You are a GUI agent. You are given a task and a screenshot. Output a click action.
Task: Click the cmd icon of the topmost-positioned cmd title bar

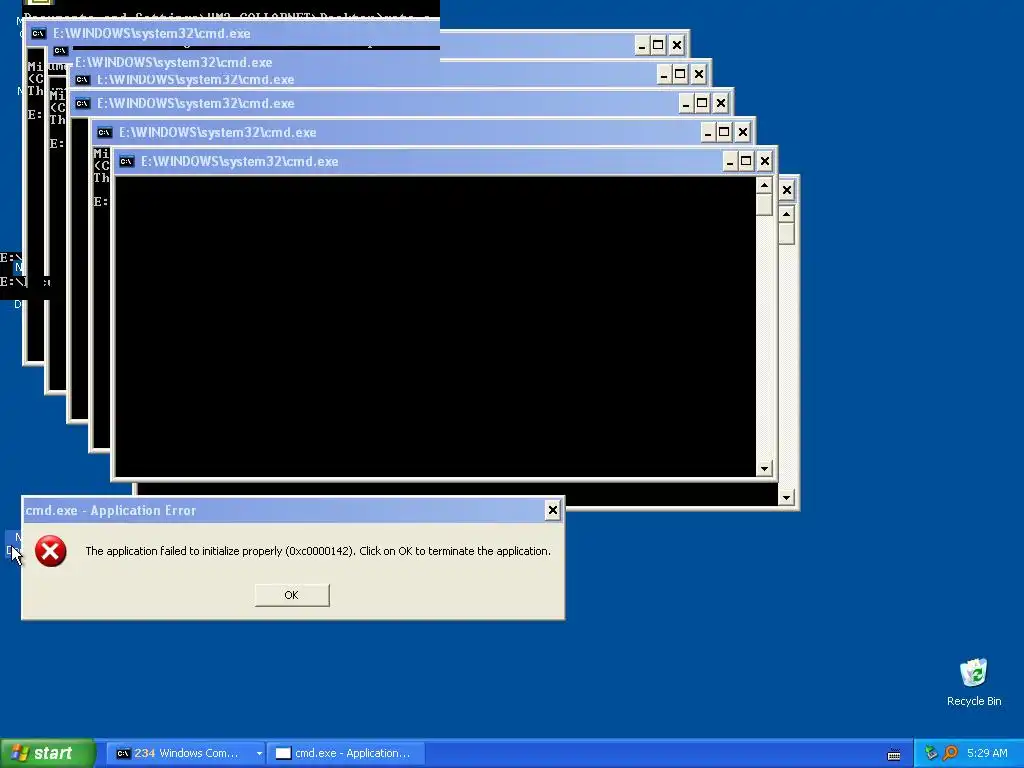(x=39, y=33)
